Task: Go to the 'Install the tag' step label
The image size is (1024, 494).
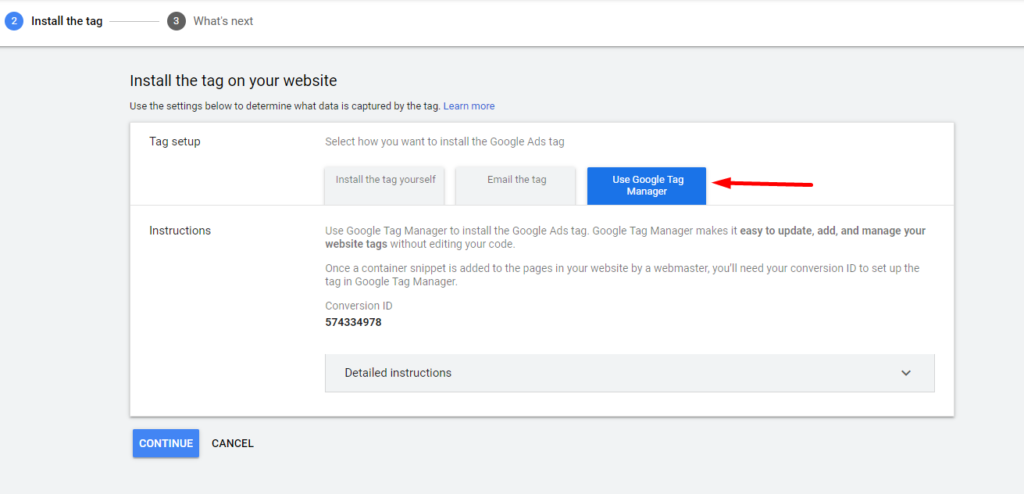Action: click(x=67, y=21)
